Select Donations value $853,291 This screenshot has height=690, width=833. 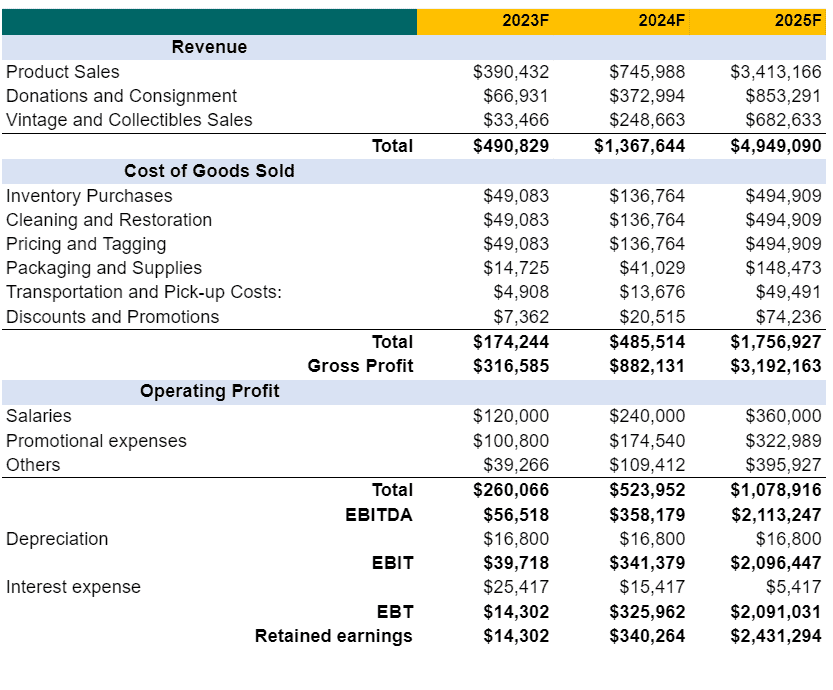[x=783, y=96]
